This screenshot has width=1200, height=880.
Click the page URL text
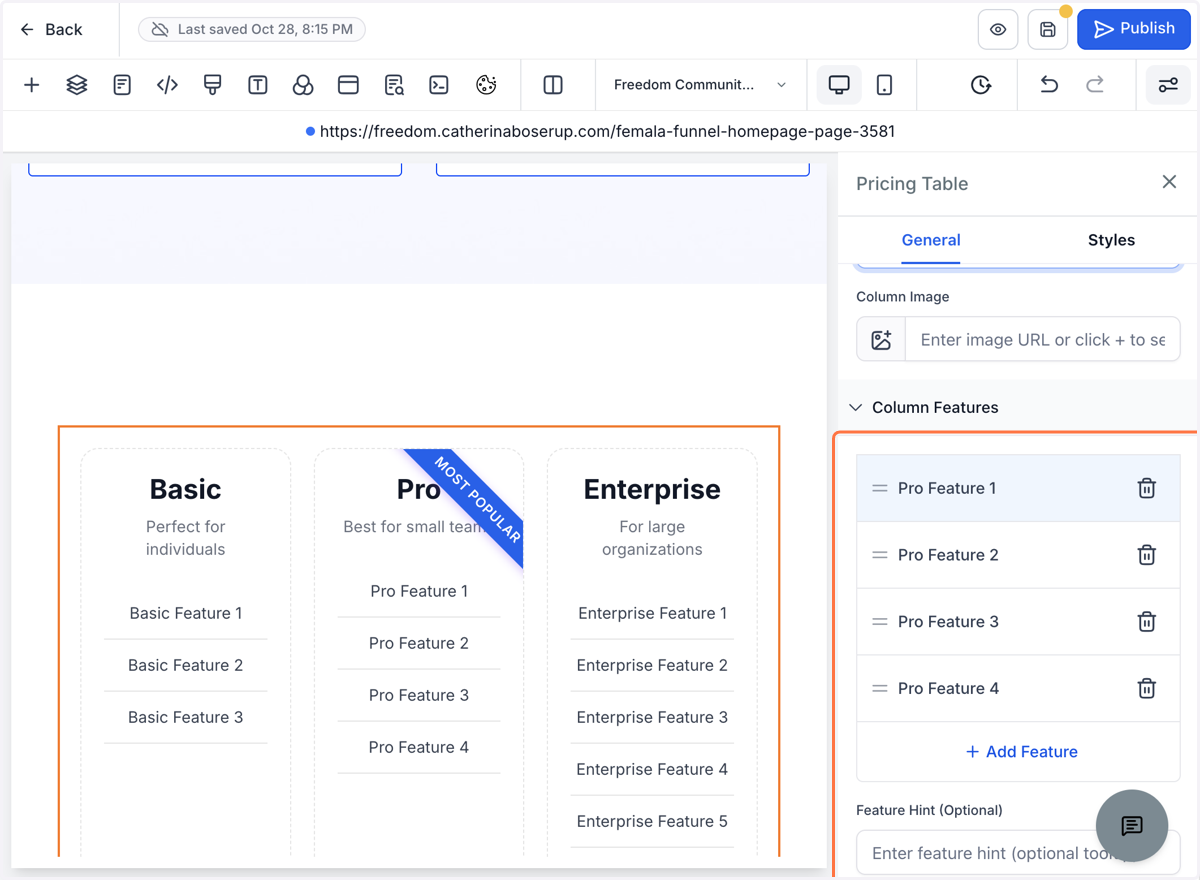607,131
